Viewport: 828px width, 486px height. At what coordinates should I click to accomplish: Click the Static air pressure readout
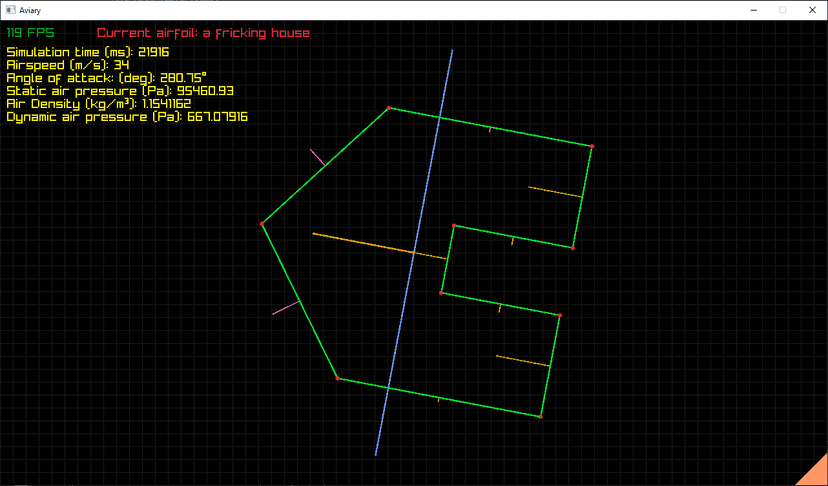[120, 91]
